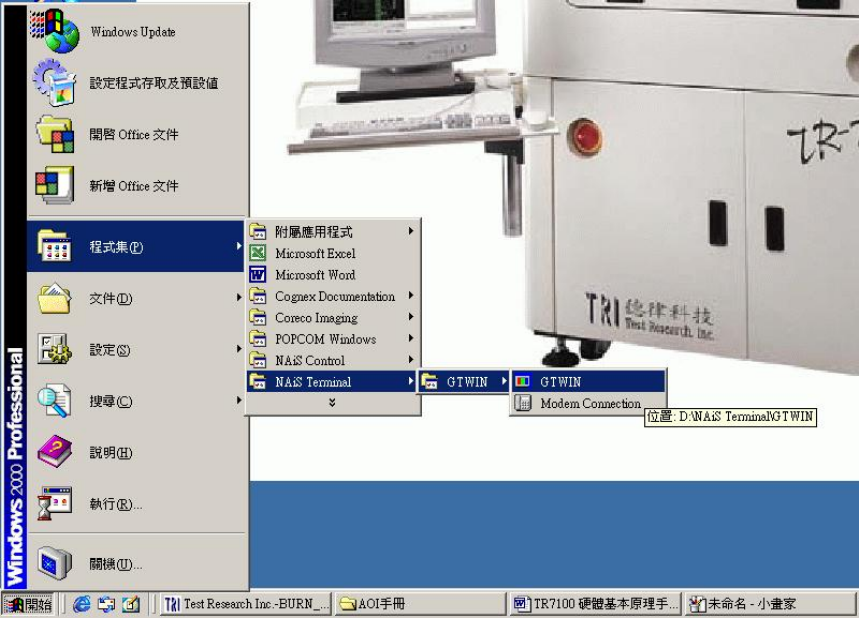Expand the NAiS Control submenu arrow
859x618 pixels.
tap(411, 359)
